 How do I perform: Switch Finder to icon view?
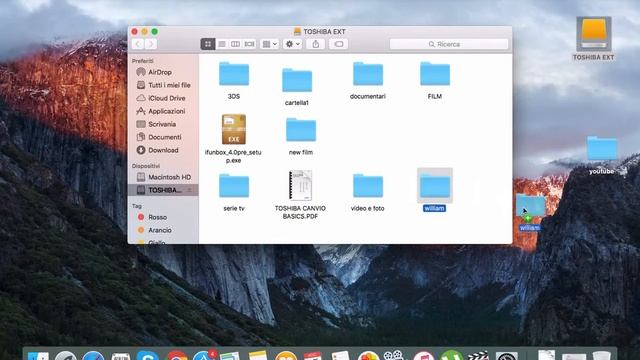click(x=208, y=44)
